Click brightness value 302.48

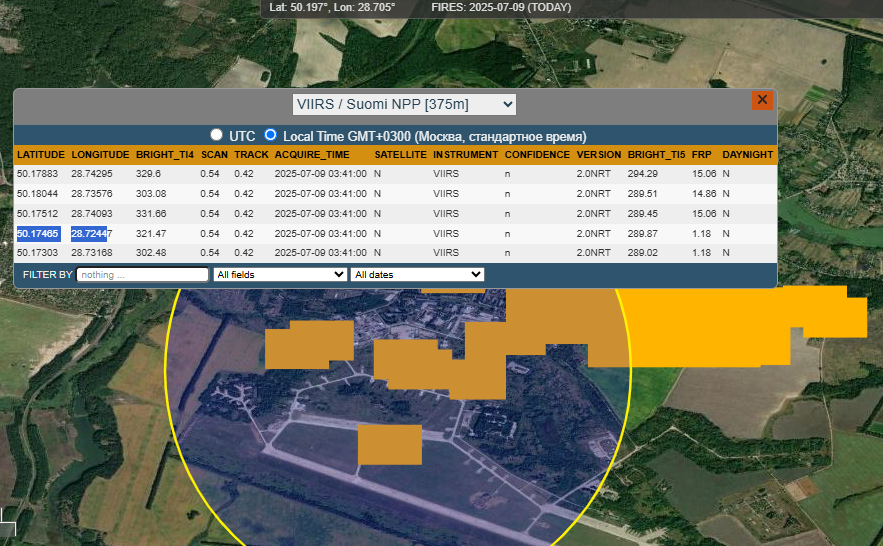pos(151,253)
